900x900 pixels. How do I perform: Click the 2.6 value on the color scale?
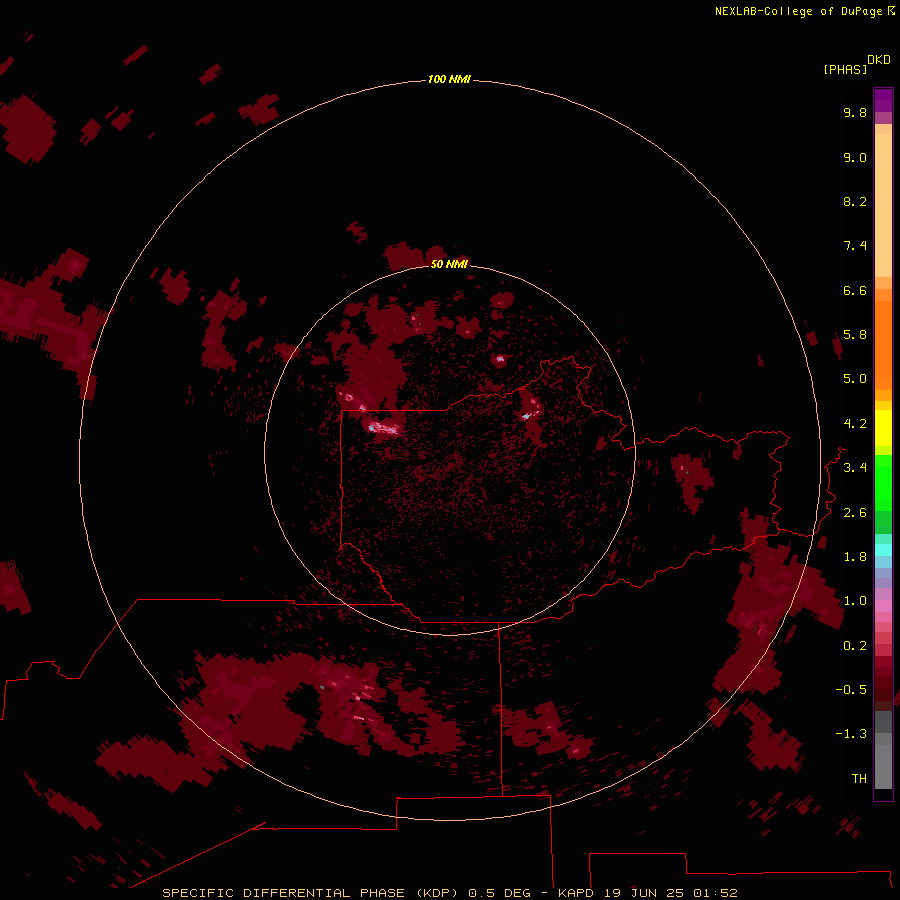tap(855, 513)
